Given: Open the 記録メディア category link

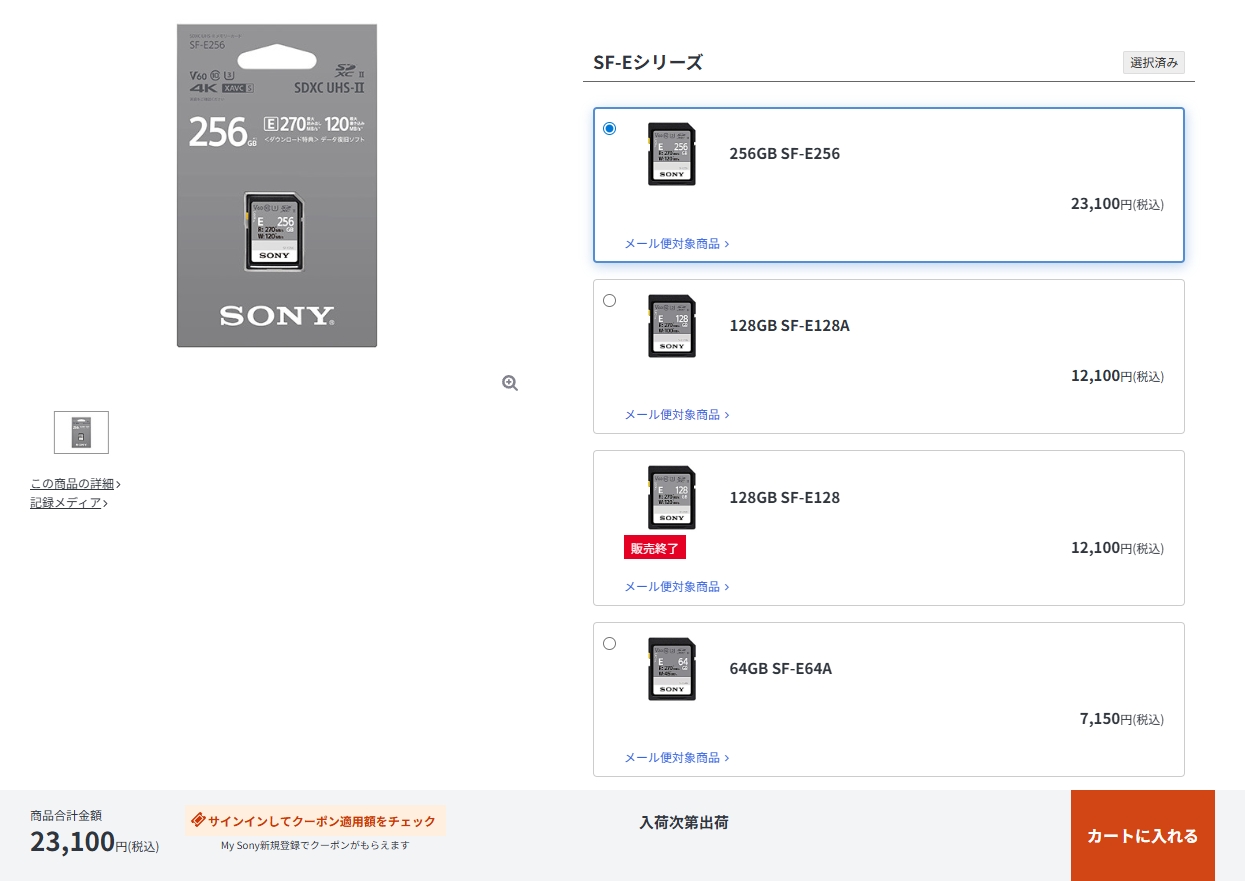Looking at the screenshot, I should tap(67, 503).
